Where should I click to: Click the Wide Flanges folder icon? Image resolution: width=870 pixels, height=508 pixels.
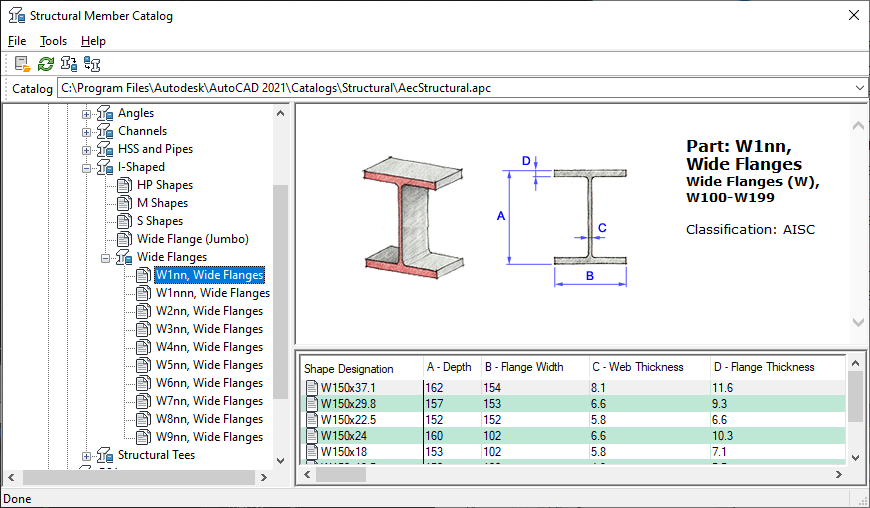pos(124,257)
